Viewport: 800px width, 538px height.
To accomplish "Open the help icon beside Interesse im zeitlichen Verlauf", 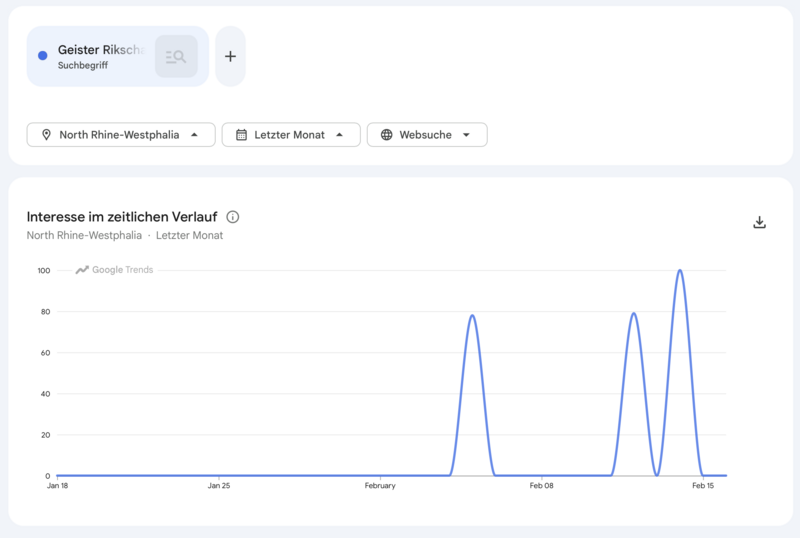I will pyautogui.click(x=233, y=217).
